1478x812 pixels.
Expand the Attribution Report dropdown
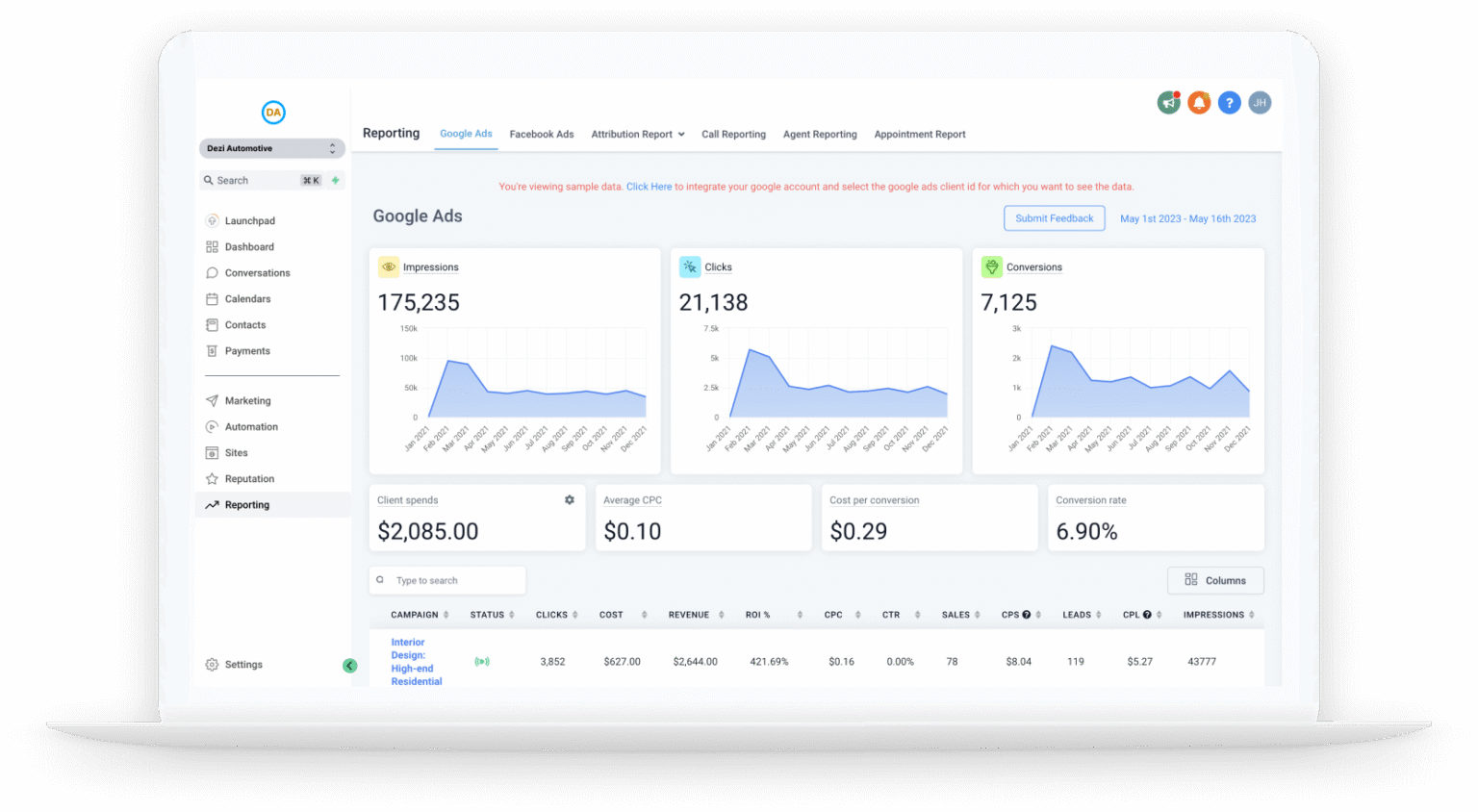coord(638,135)
